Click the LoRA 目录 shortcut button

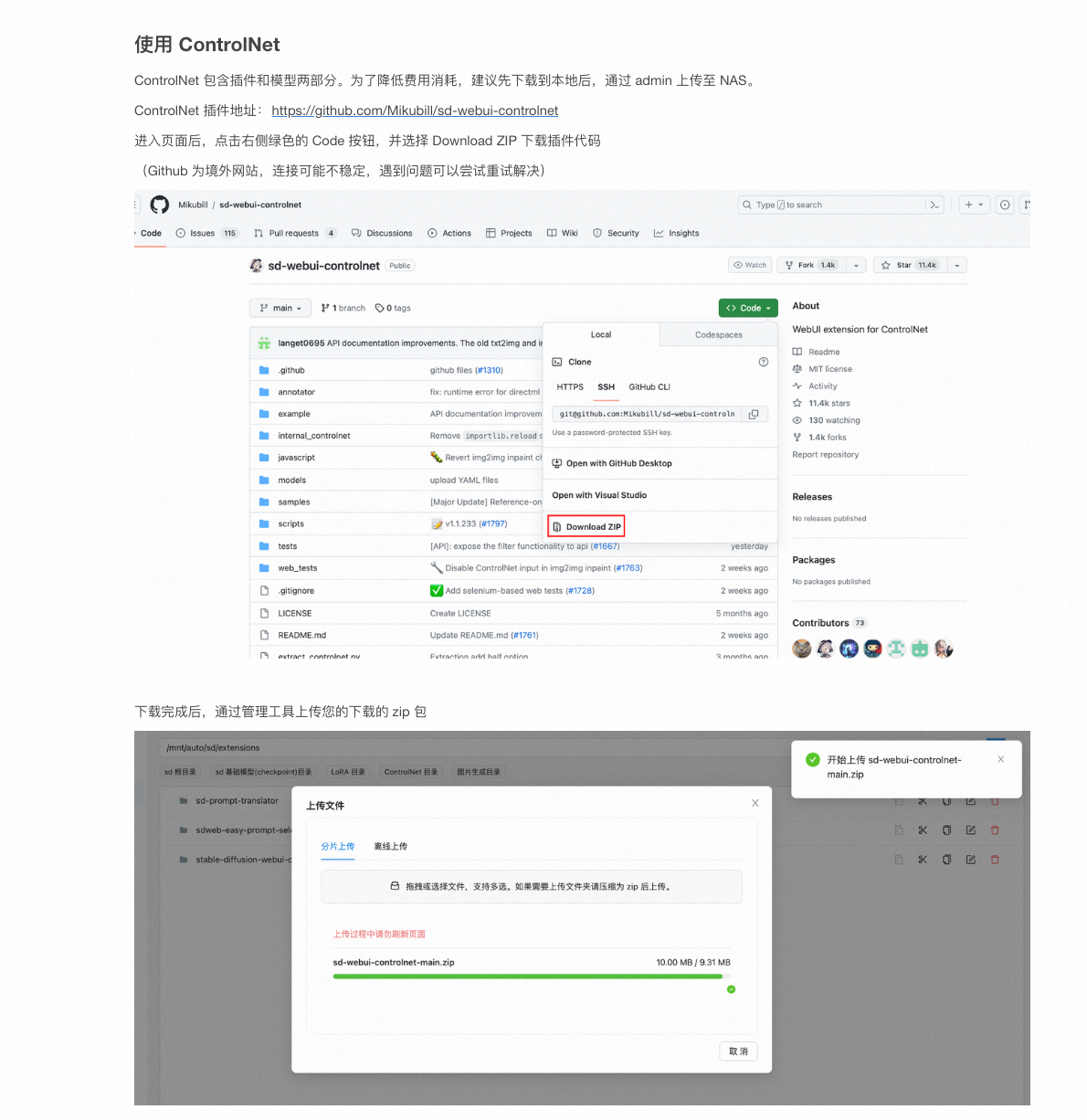click(x=348, y=772)
